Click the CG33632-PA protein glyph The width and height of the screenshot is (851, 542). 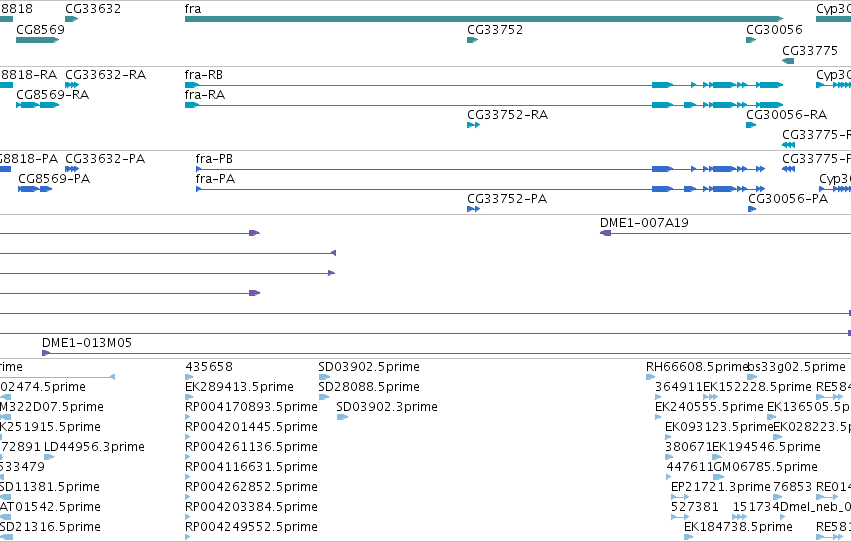pyautogui.click(x=72, y=169)
